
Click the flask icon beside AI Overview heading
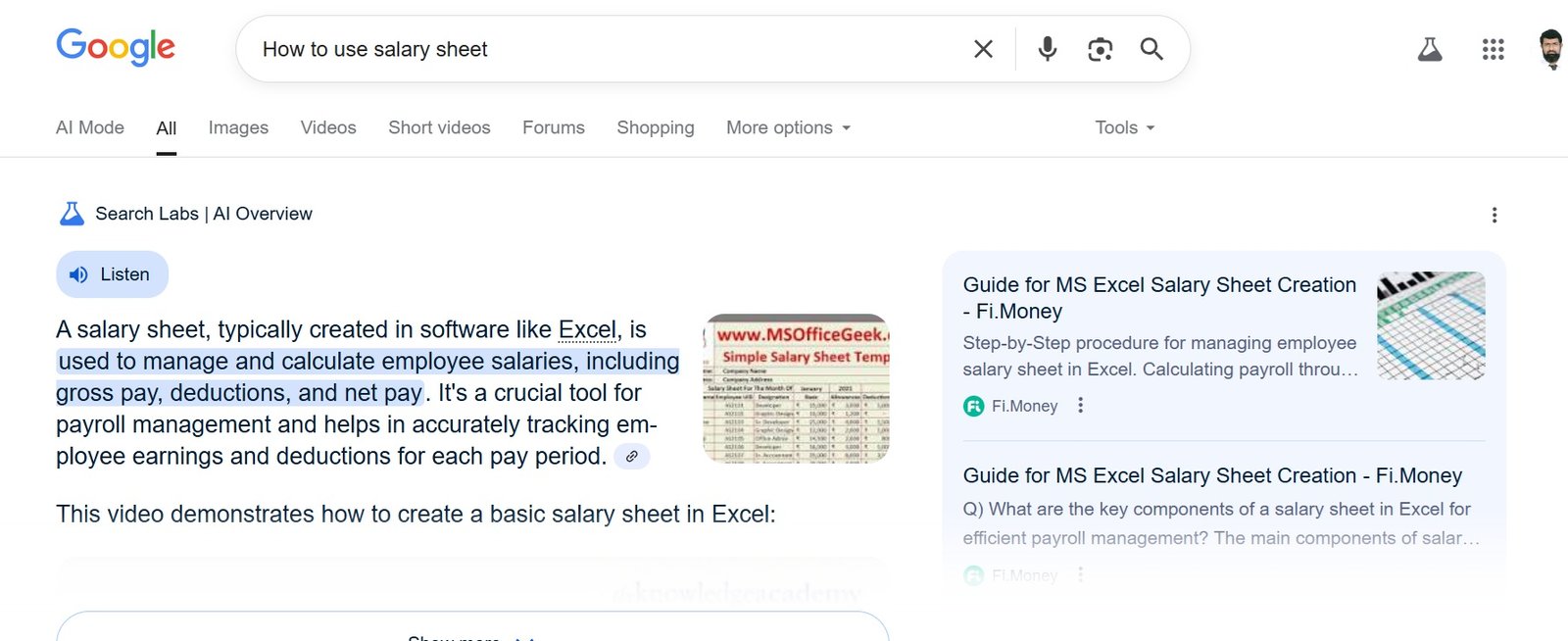(70, 213)
